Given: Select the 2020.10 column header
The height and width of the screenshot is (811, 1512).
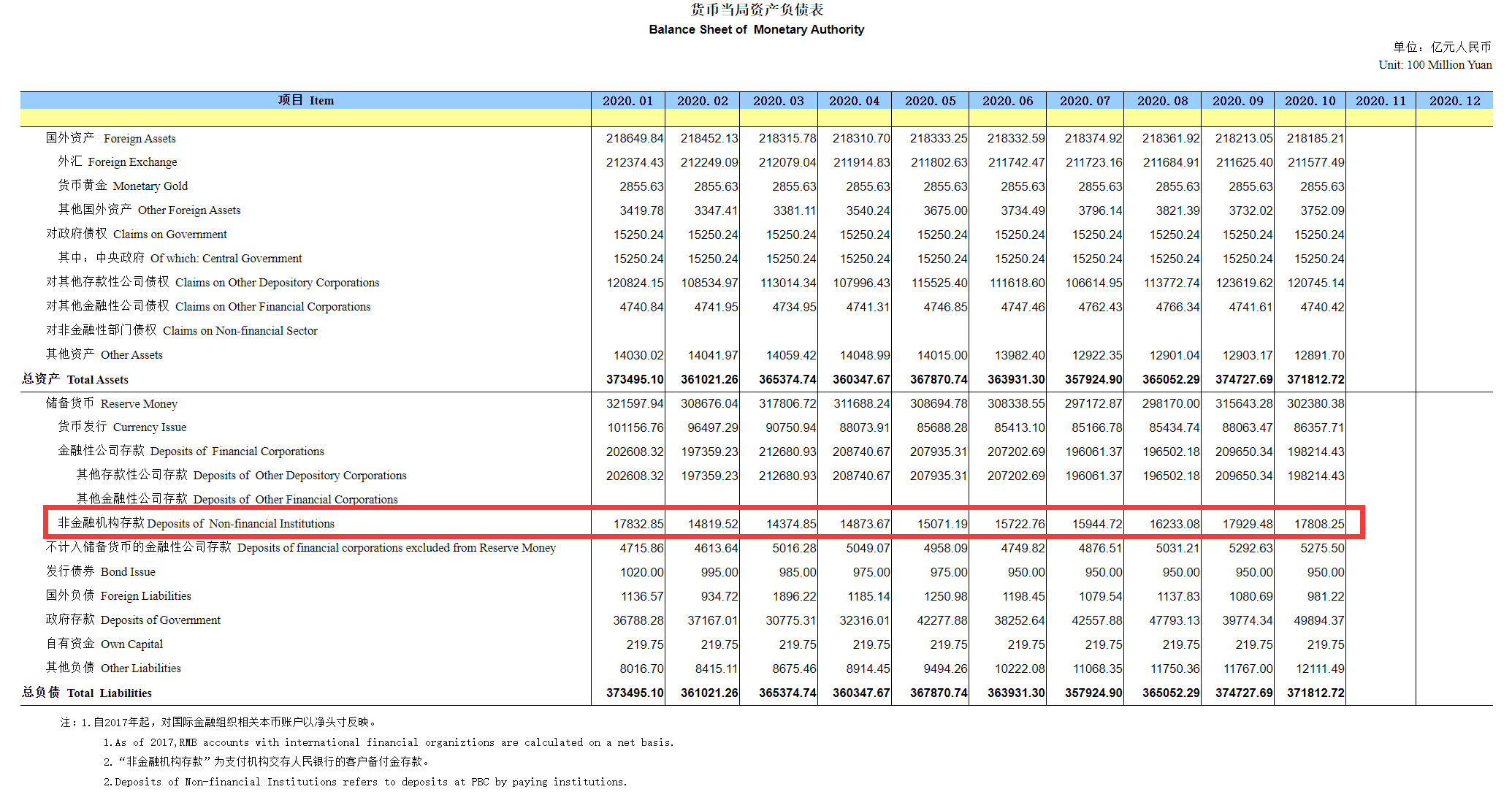Looking at the screenshot, I should pyautogui.click(x=1310, y=101).
